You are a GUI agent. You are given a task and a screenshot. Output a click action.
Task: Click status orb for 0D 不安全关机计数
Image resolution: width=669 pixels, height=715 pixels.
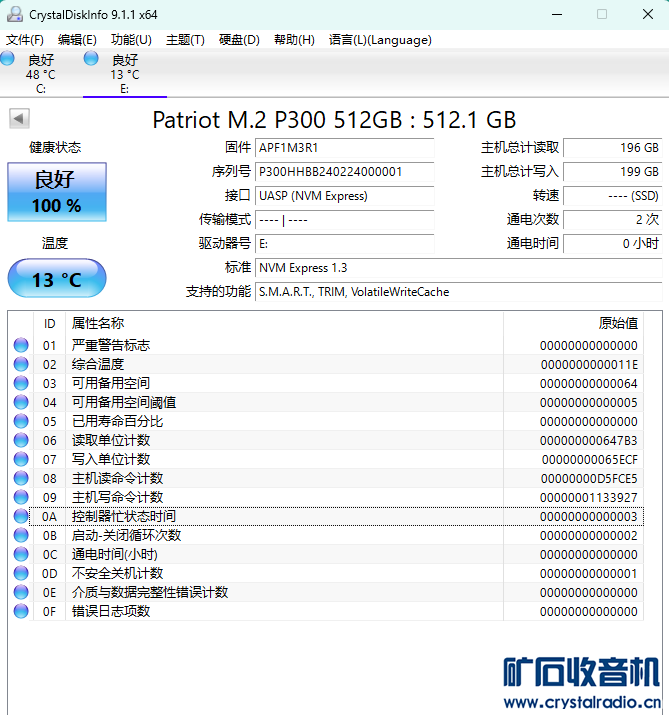point(21,573)
